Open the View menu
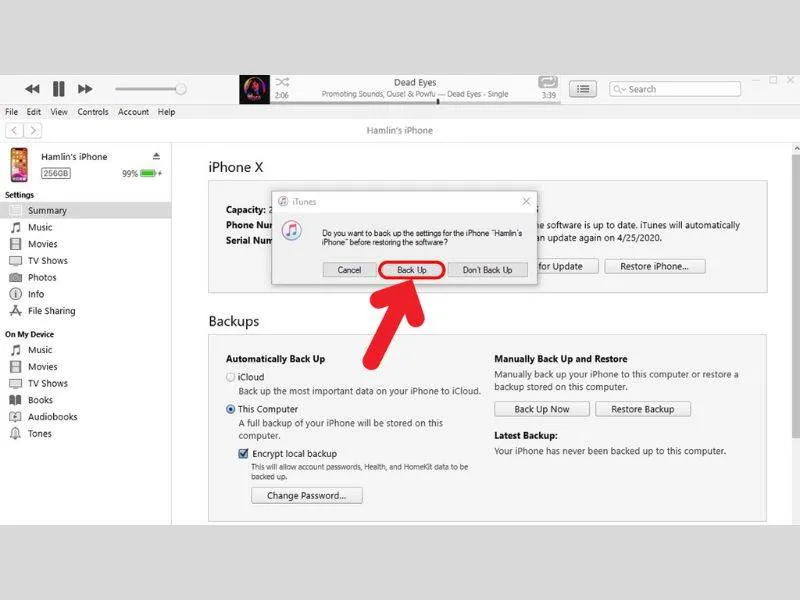This screenshot has height=600, width=800. (x=59, y=112)
